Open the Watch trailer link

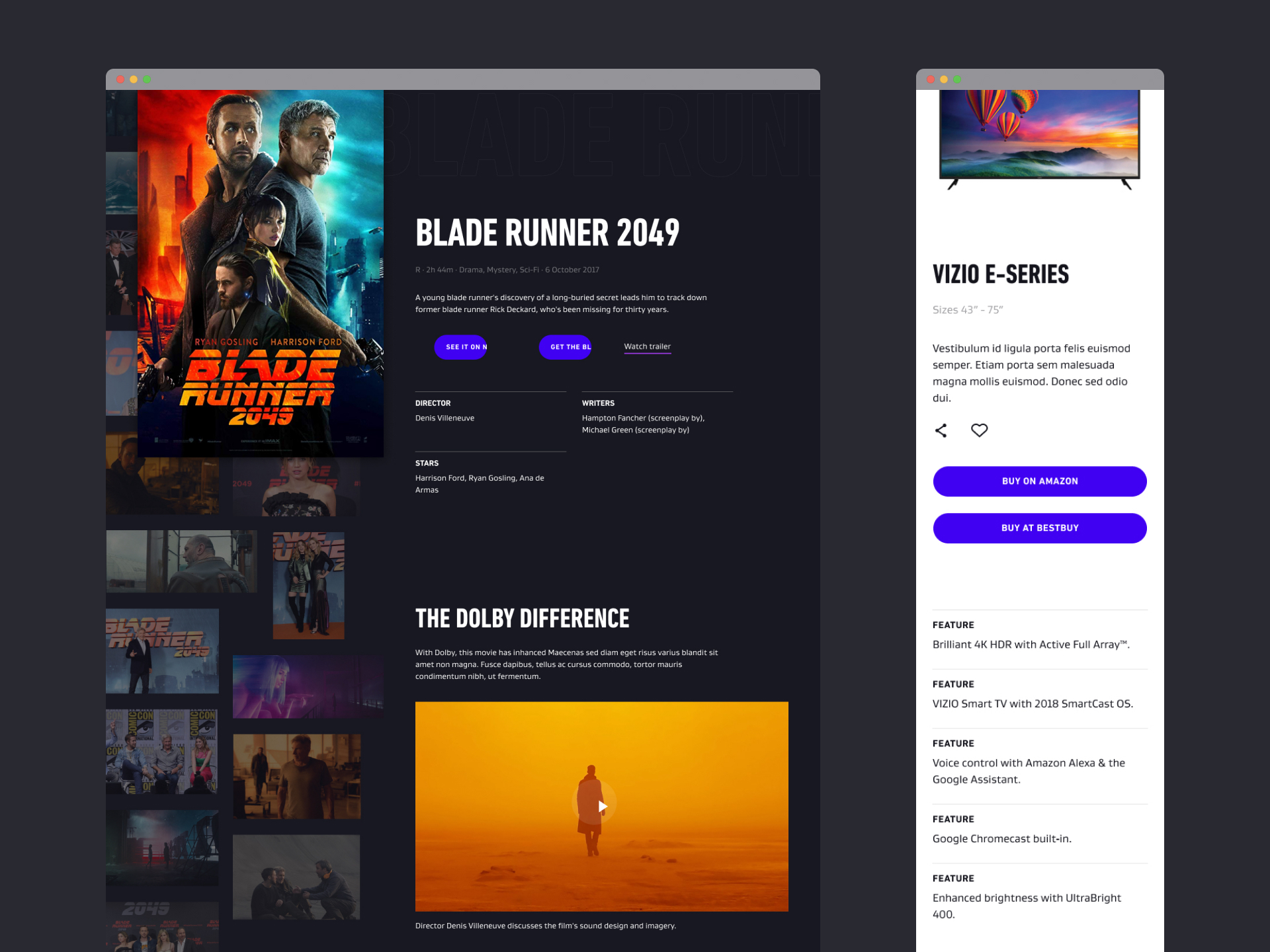(x=647, y=347)
